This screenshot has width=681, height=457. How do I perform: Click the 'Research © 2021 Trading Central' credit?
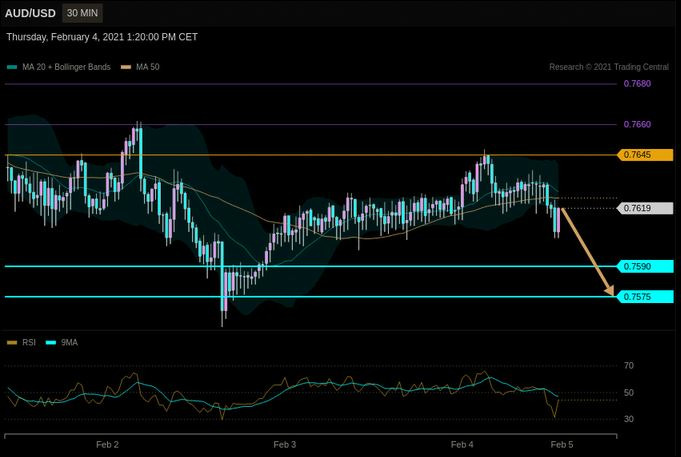(x=609, y=67)
